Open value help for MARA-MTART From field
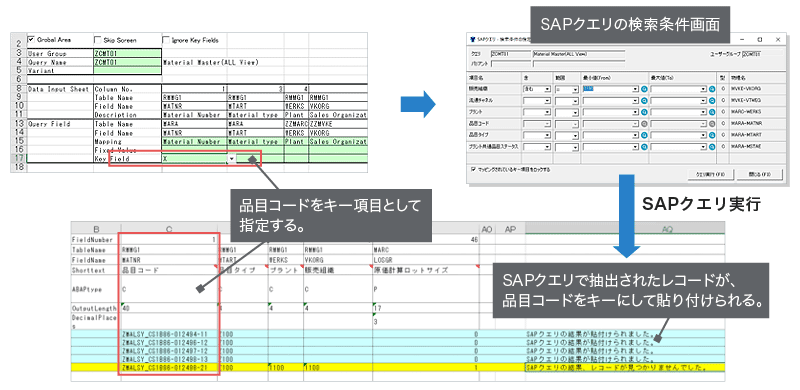The height and width of the screenshot is (390, 800). point(644,135)
